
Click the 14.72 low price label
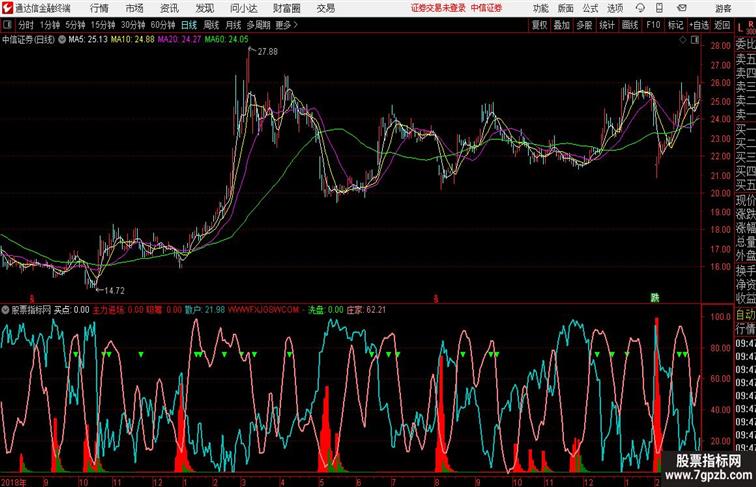click(x=114, y=291)
